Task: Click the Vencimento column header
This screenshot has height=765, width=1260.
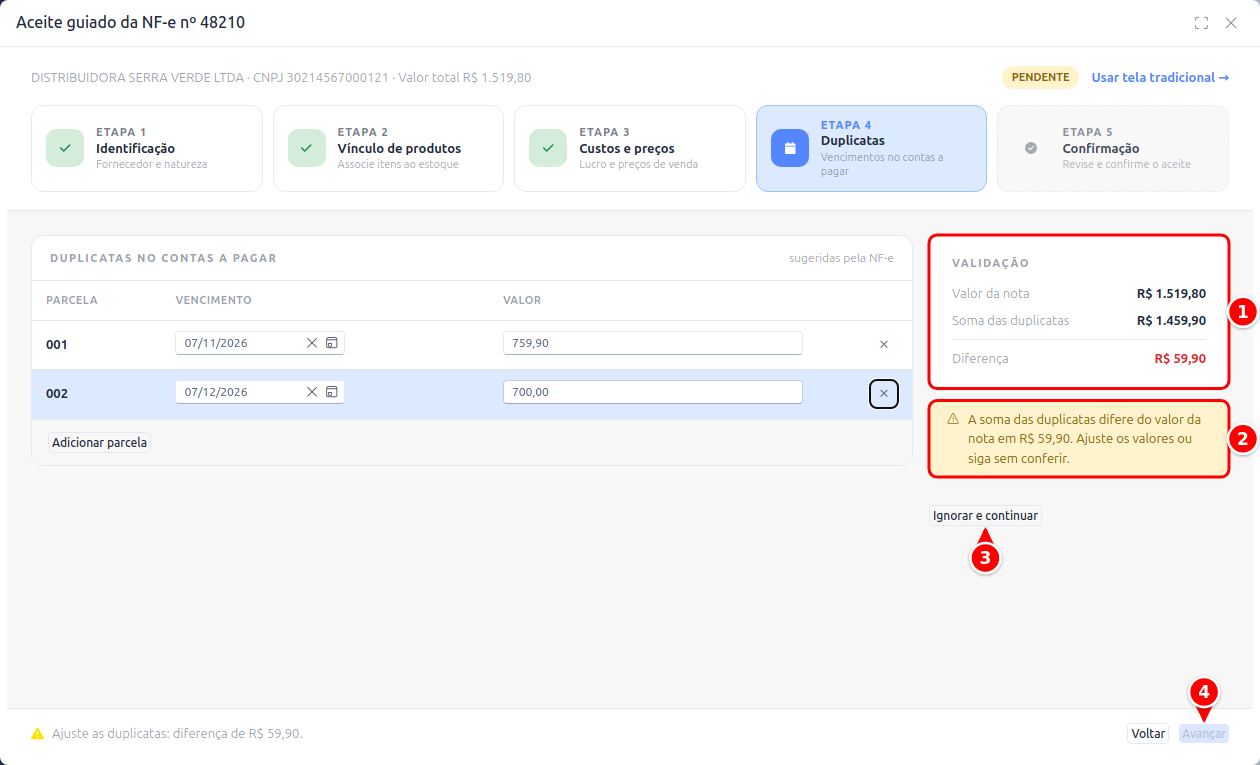Action: [214, 301]
